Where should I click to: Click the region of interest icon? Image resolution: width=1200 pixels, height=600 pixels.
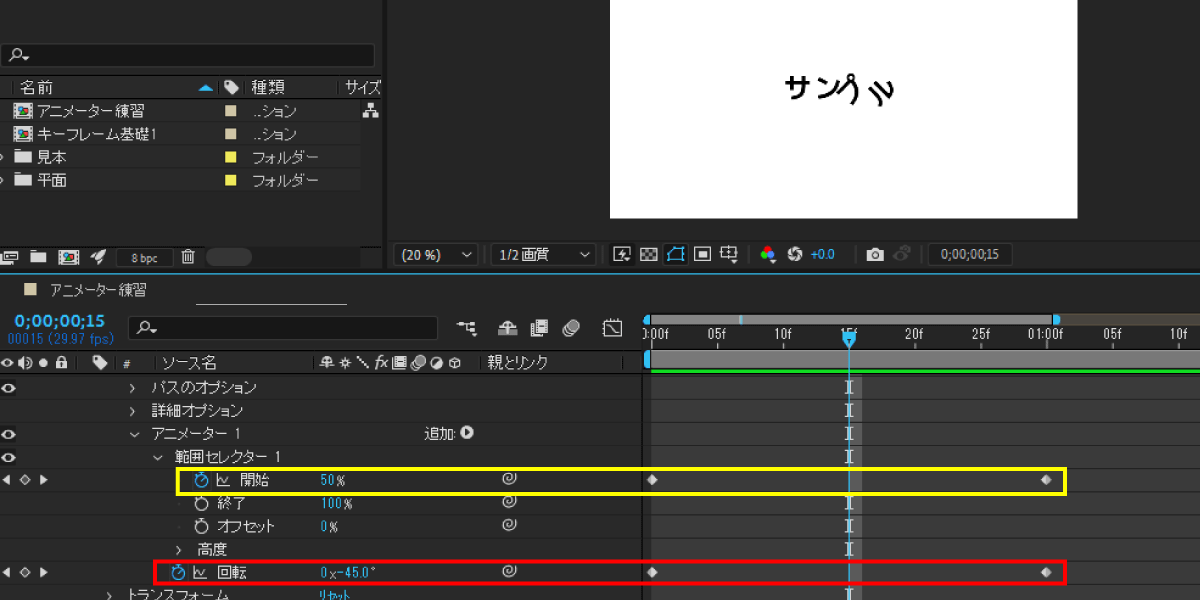[702, 254]
